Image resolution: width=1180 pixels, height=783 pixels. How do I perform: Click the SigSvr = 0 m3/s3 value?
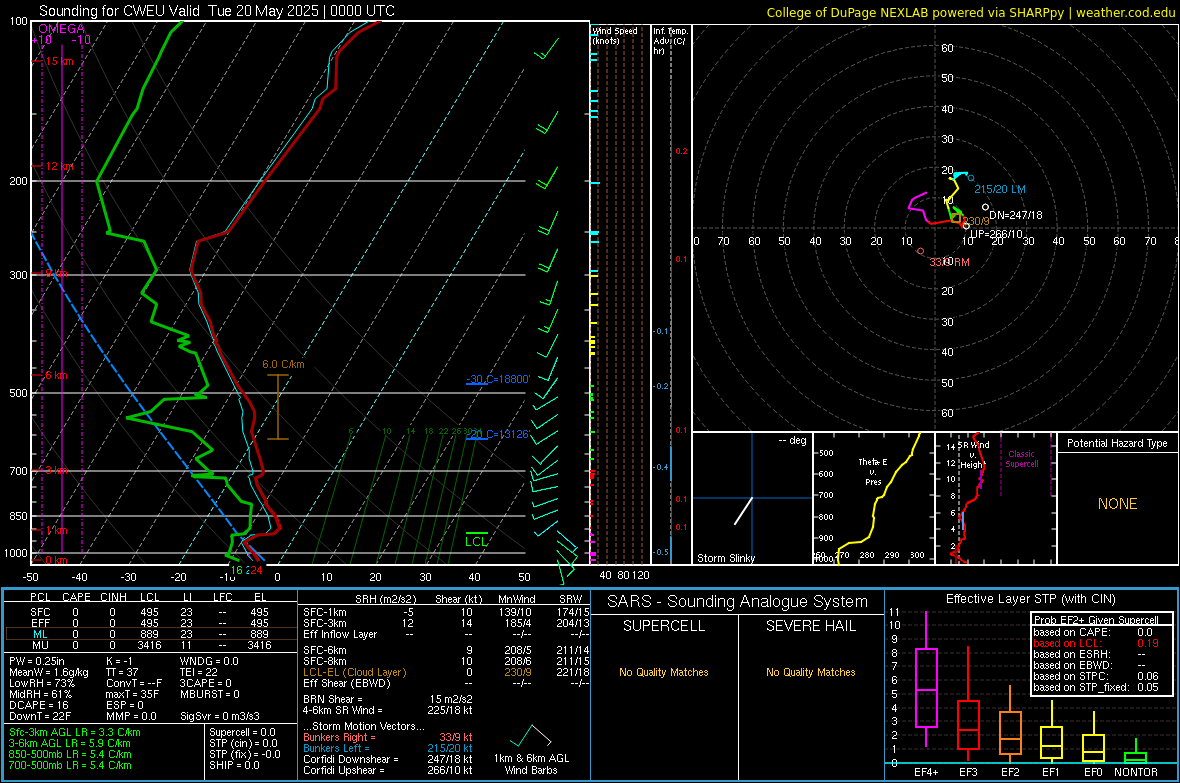click(220, 716)
